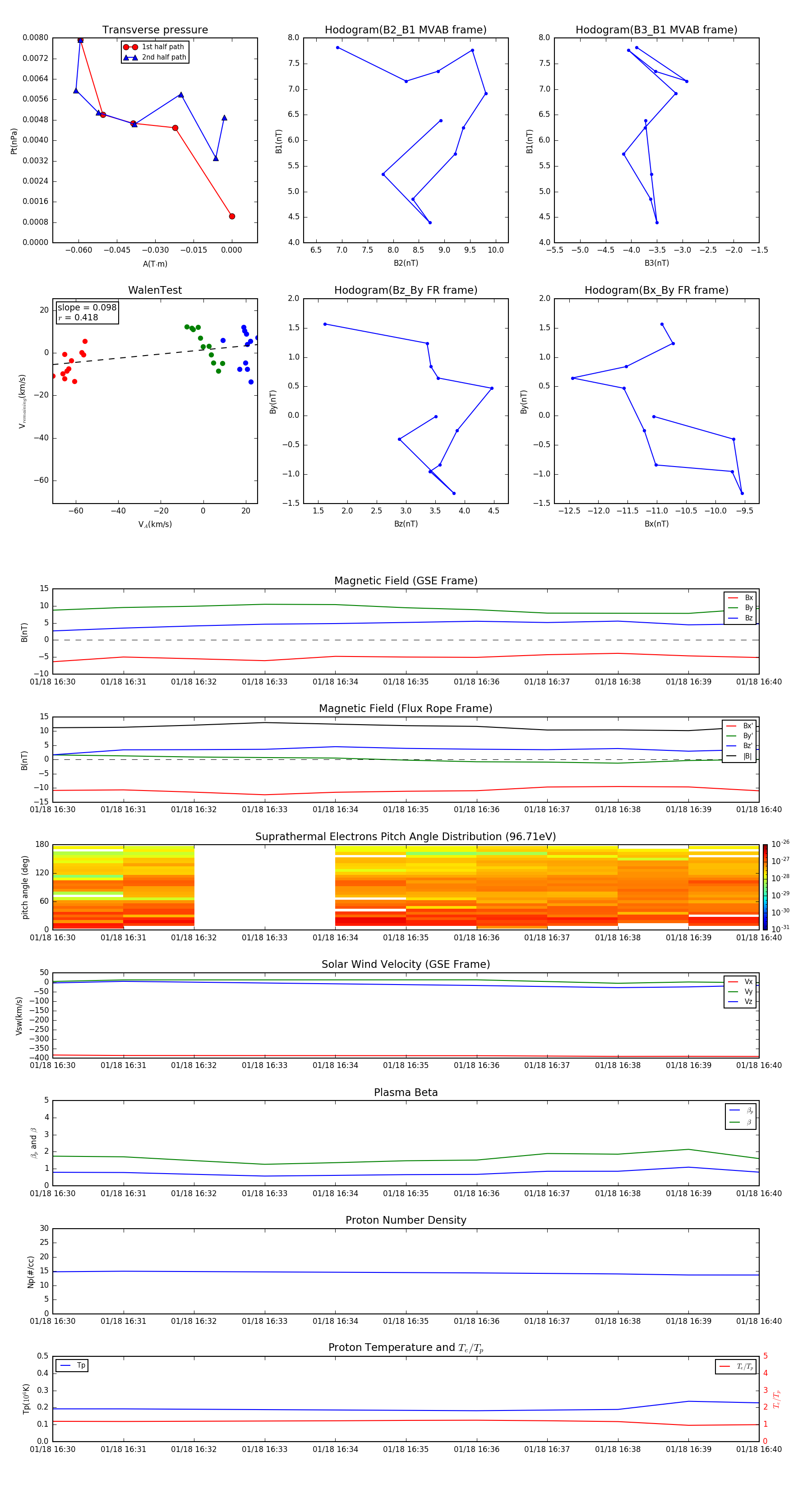Click the 'Bx(nT)' x-axis label of hodogram

[x=656, y=524]
